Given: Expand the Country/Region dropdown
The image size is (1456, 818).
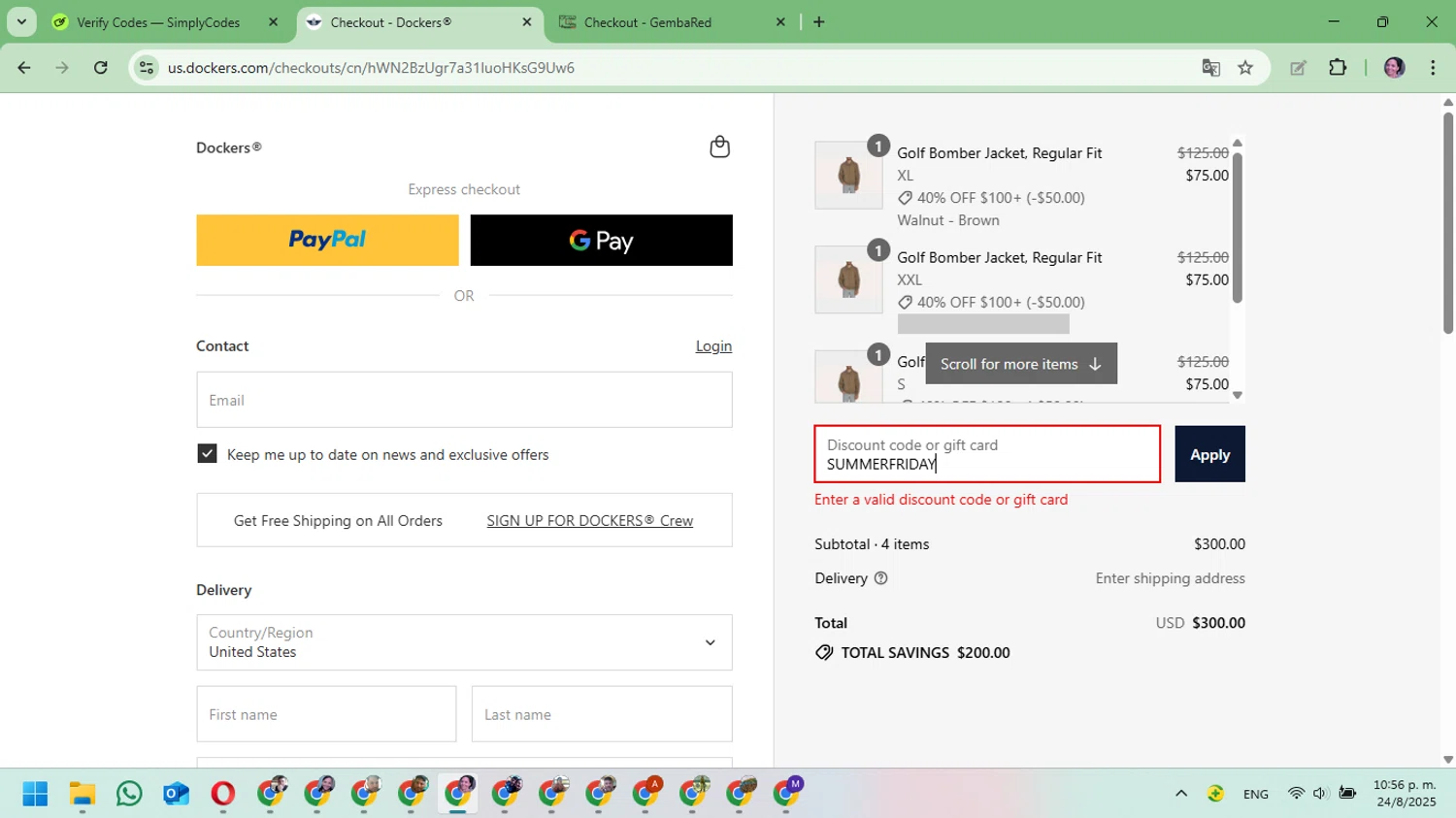Looking at the screenshot, I should click(x=464, y=642).
